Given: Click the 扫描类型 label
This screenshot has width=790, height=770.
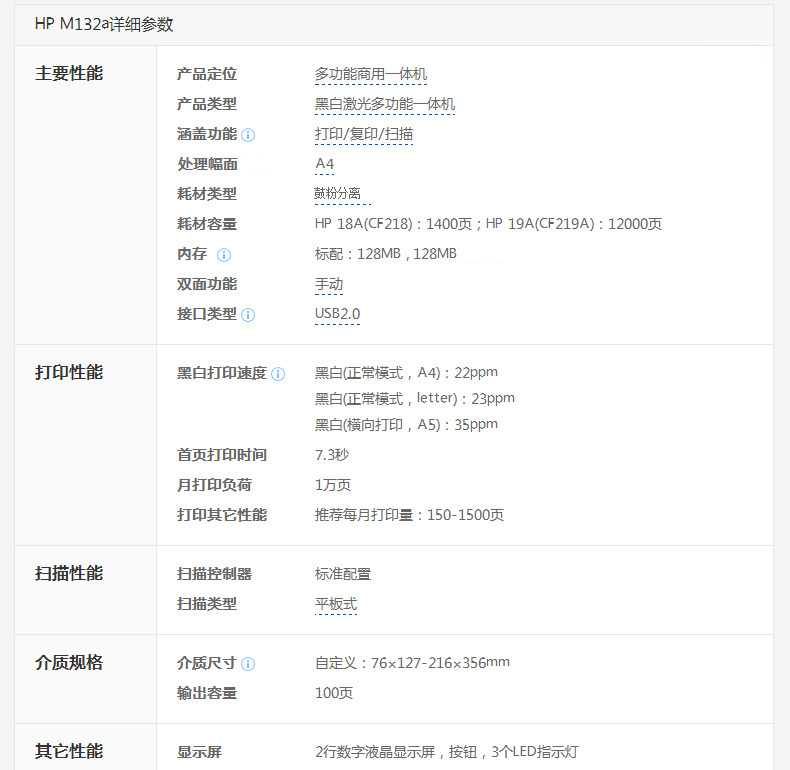Looking at the screenshot, I should (207, 604).
